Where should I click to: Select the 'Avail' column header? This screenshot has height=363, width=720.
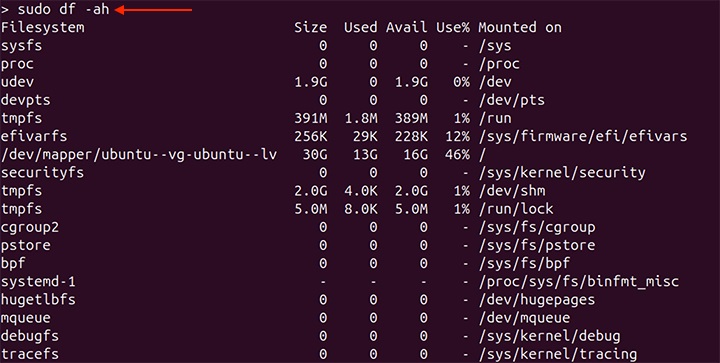click(x=407, y=28)
